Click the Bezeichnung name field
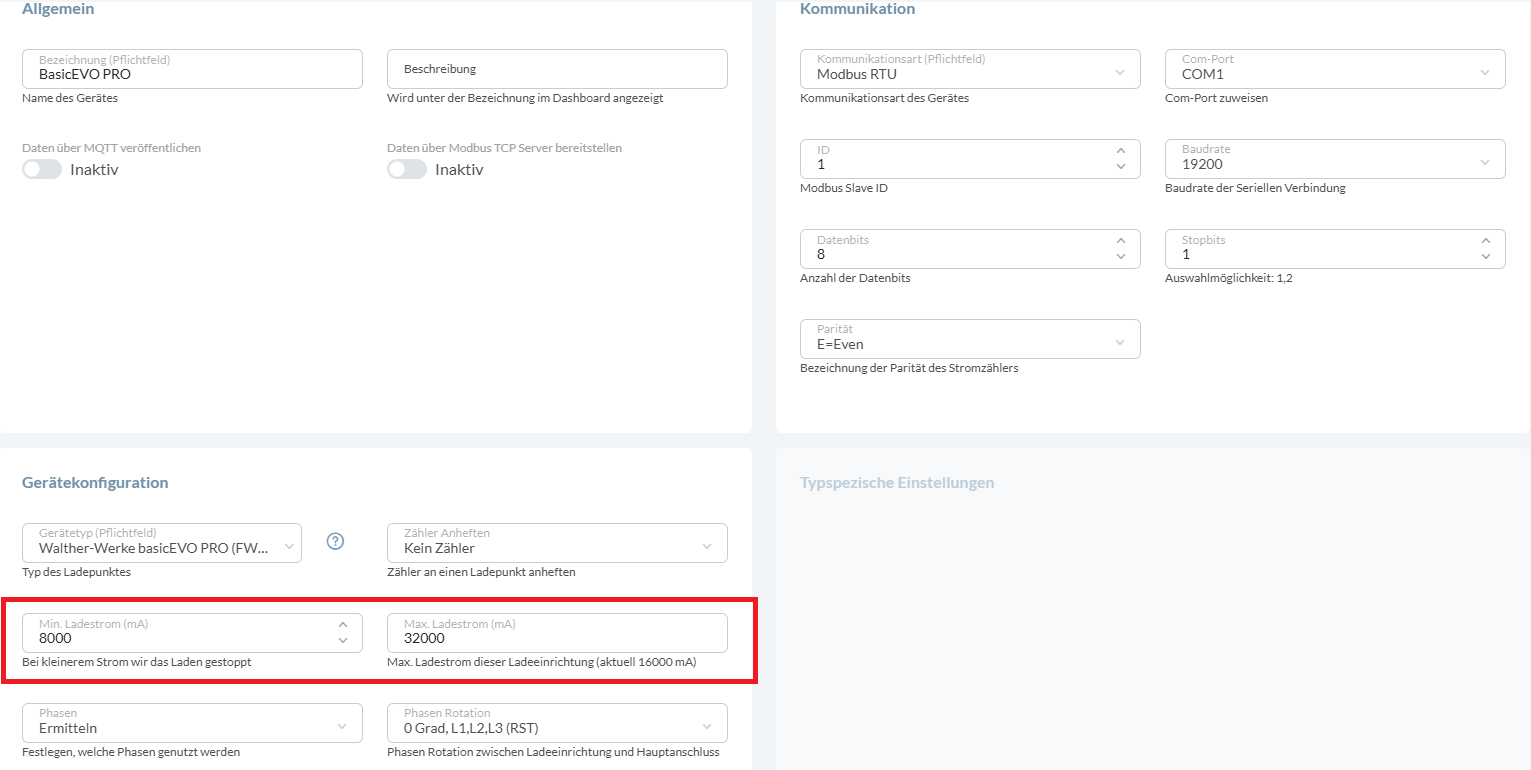 tap(192, 69)
